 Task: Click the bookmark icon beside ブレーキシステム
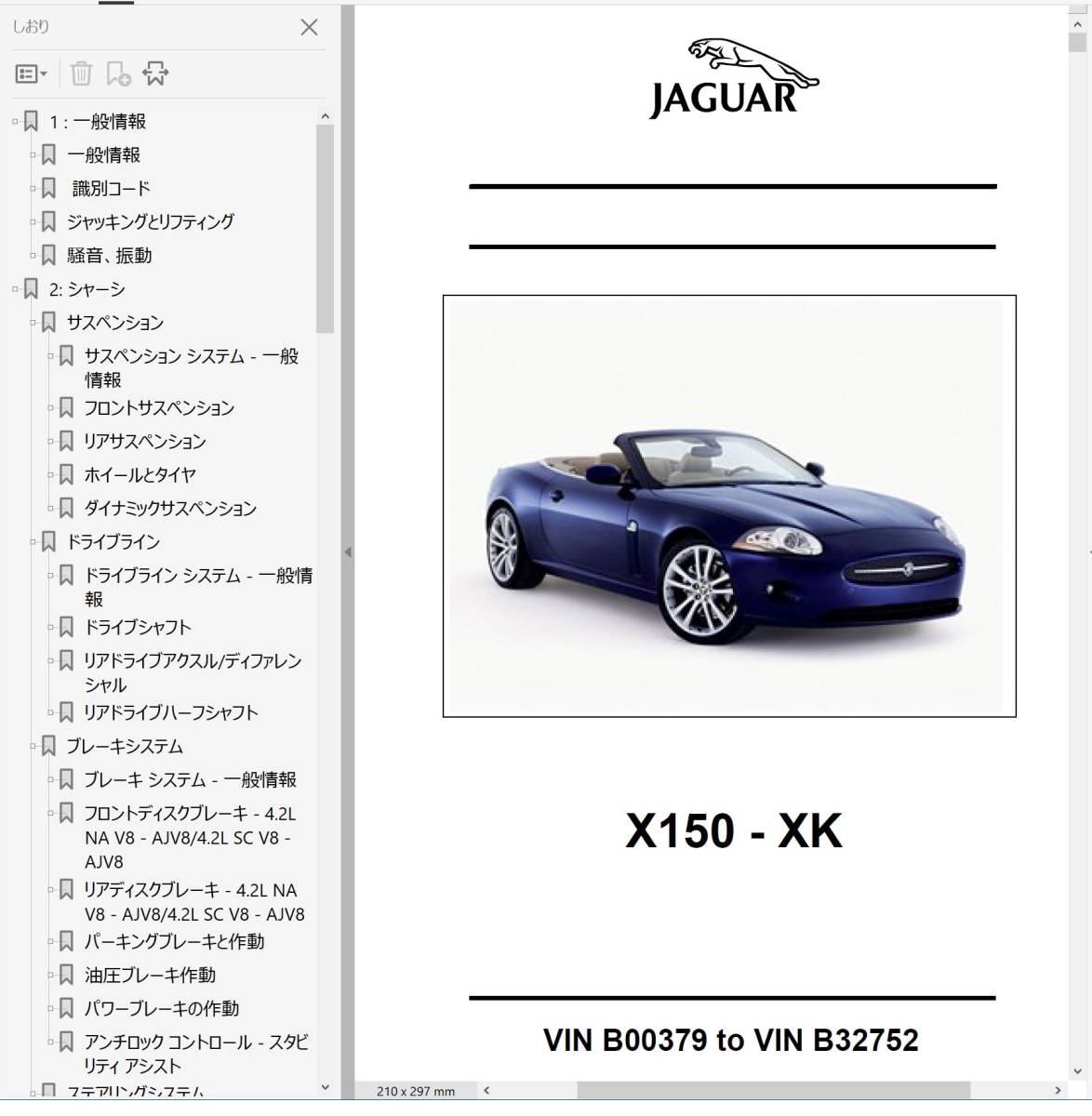(x=48, y=747)
